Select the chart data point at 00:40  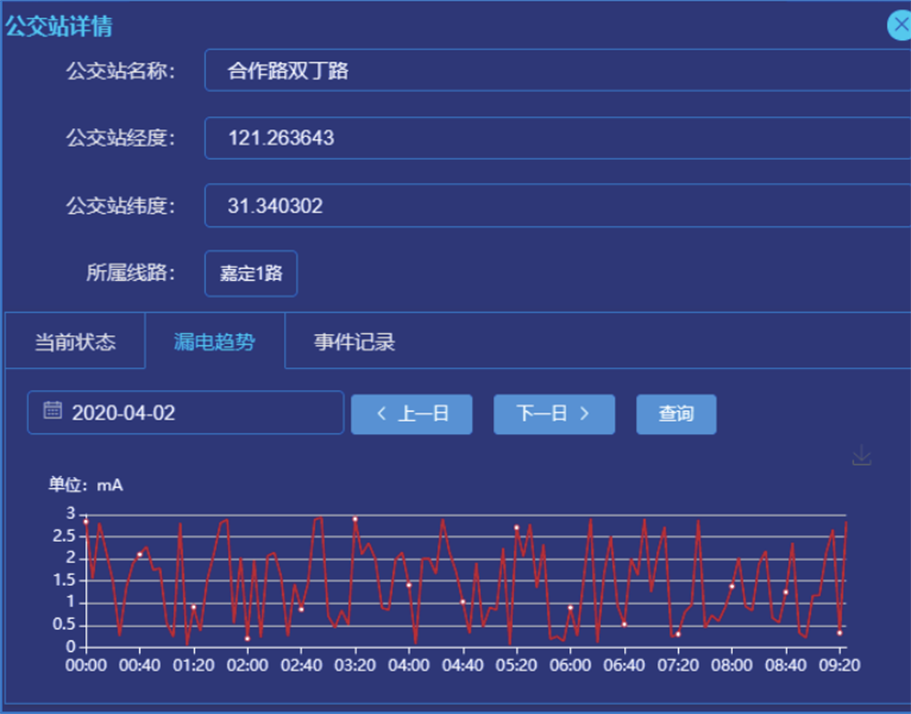pyautogui.click(x=140, y=554)
